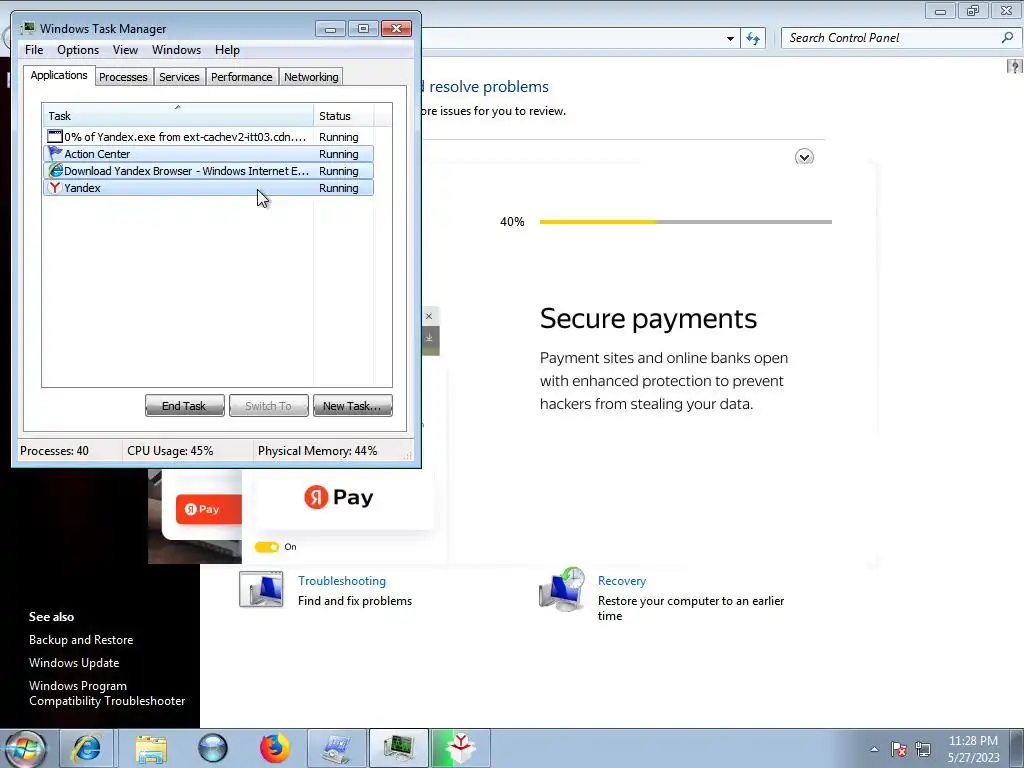This screenshot has width=1024, height=768.
Task: Select Running status of Yandex row
Action: 338,188
